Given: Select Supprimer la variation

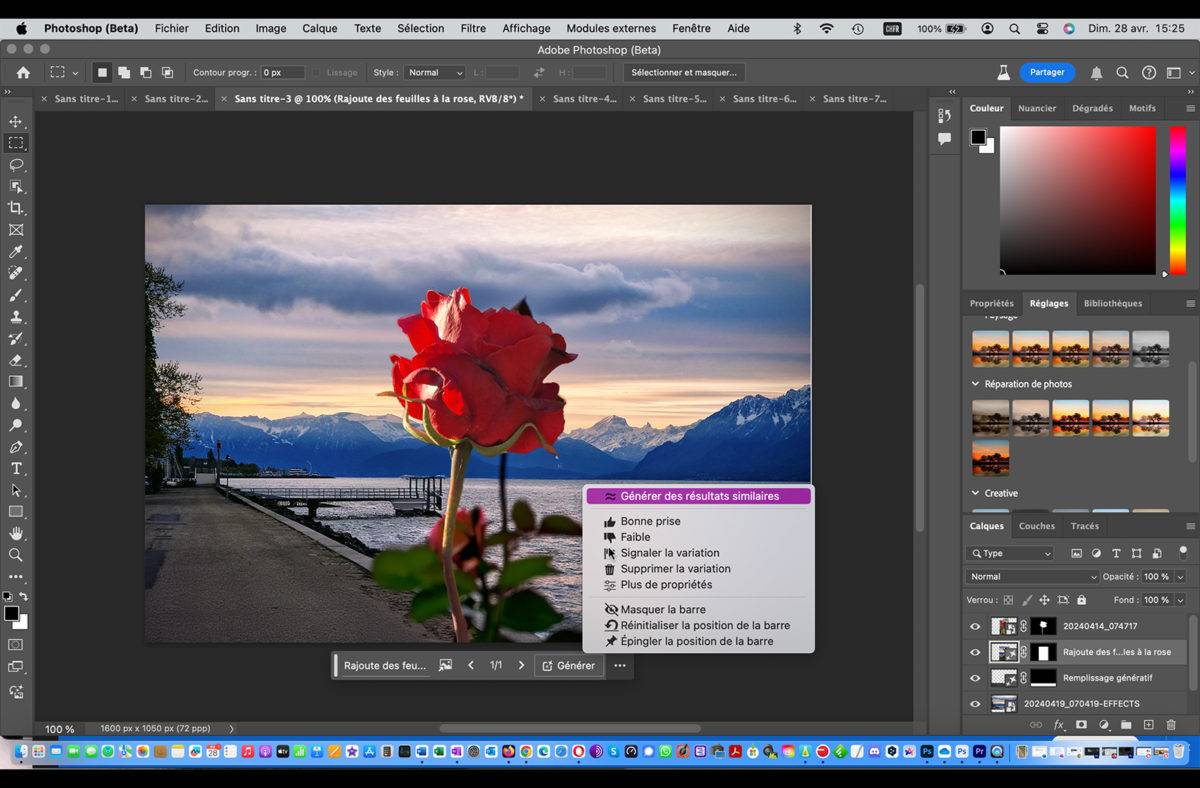Looking at the screenshot, I should point(675,569).
